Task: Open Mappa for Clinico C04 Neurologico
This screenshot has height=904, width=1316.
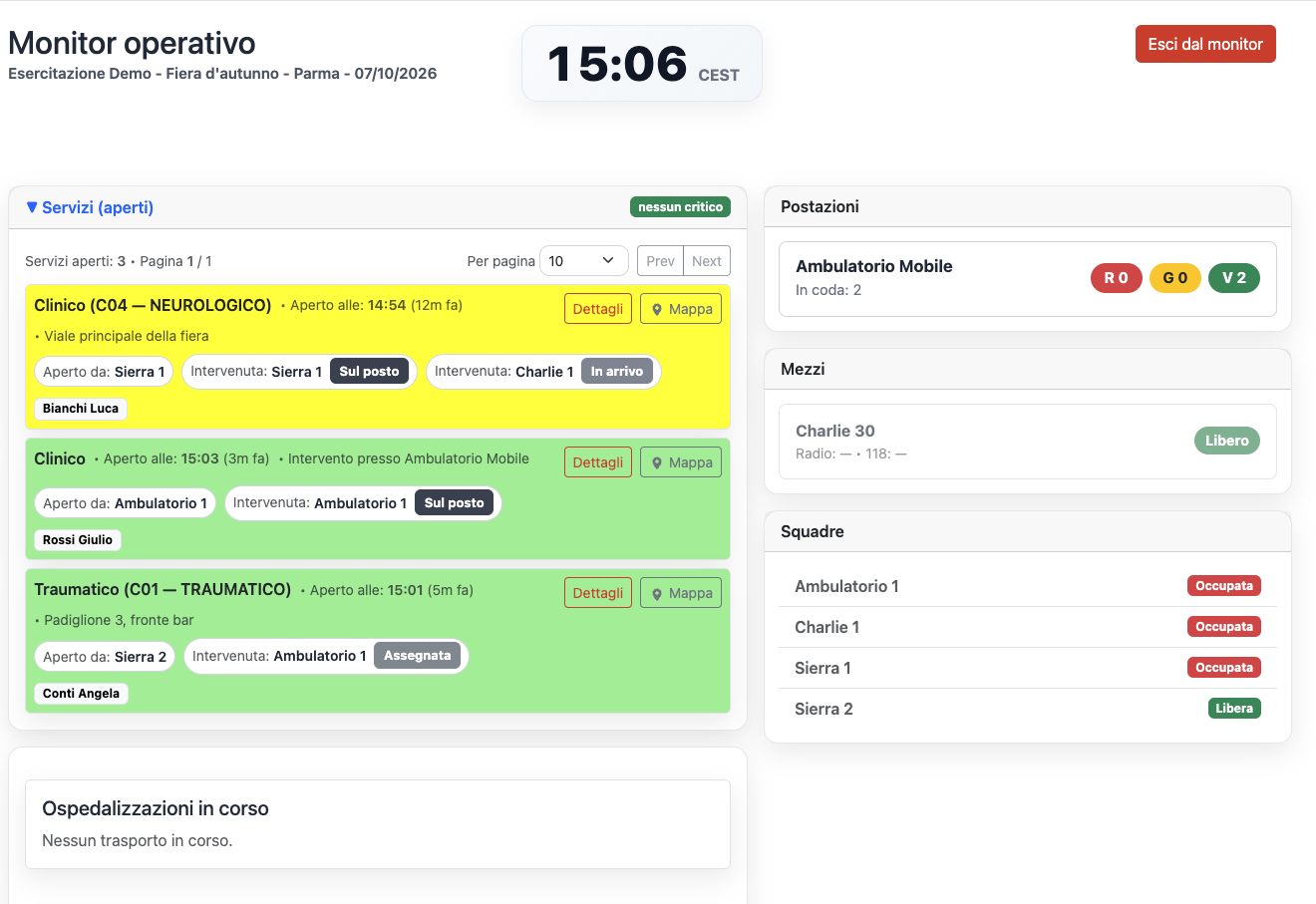Action: (681, 309)
